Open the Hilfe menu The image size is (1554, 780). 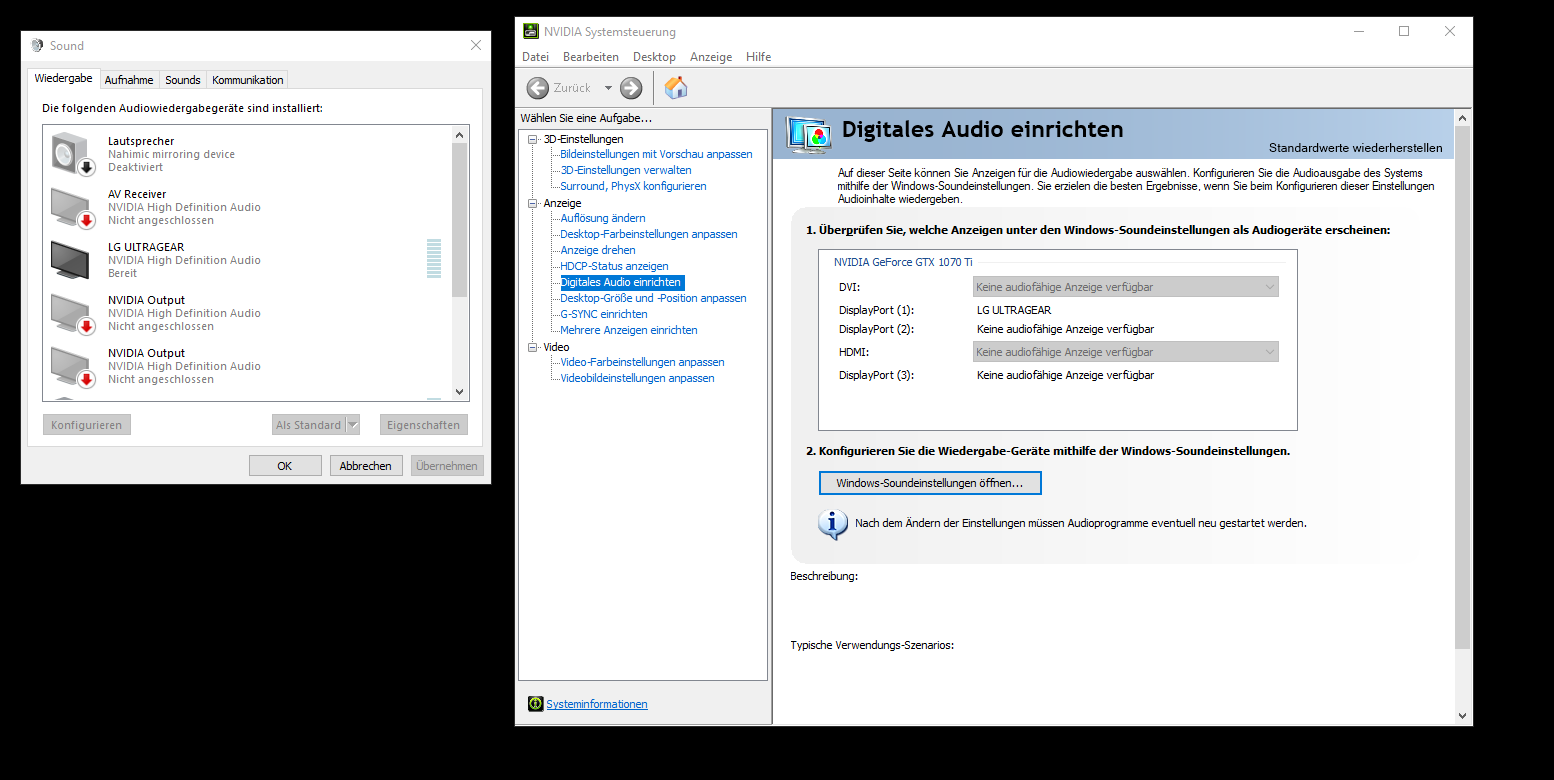(759, 57)
